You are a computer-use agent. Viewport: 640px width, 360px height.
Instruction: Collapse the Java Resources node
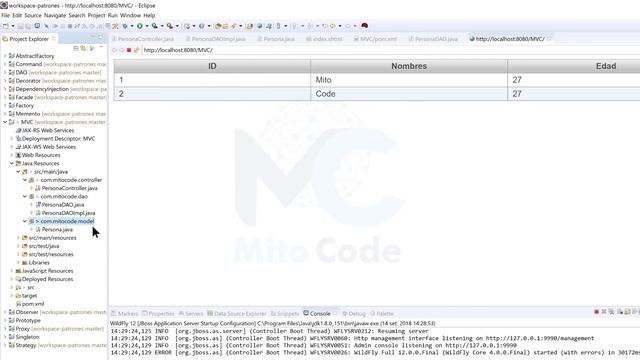pyautogui.click(x=11, y=163)
